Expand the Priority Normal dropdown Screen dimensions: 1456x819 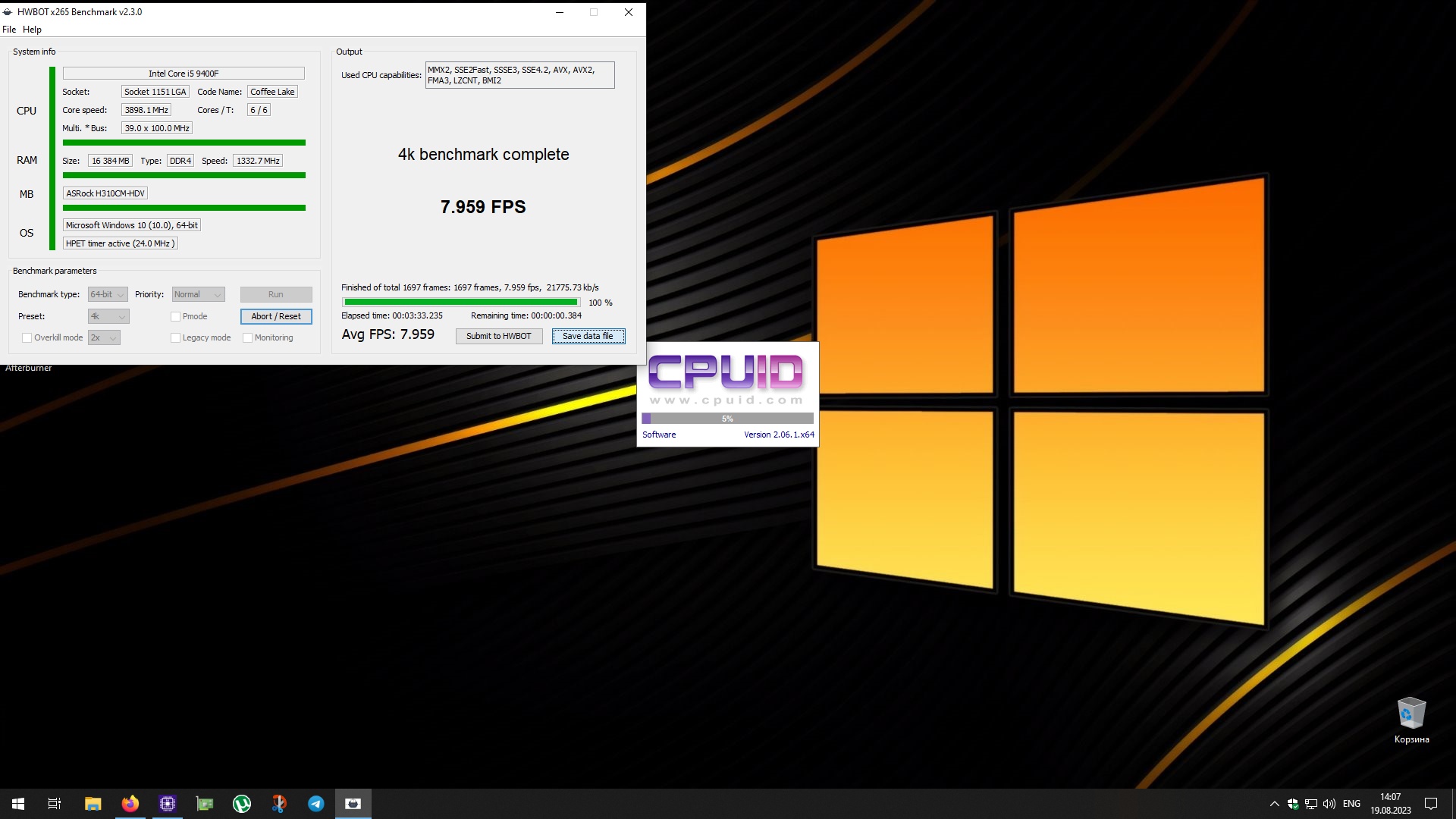[198, 294]
